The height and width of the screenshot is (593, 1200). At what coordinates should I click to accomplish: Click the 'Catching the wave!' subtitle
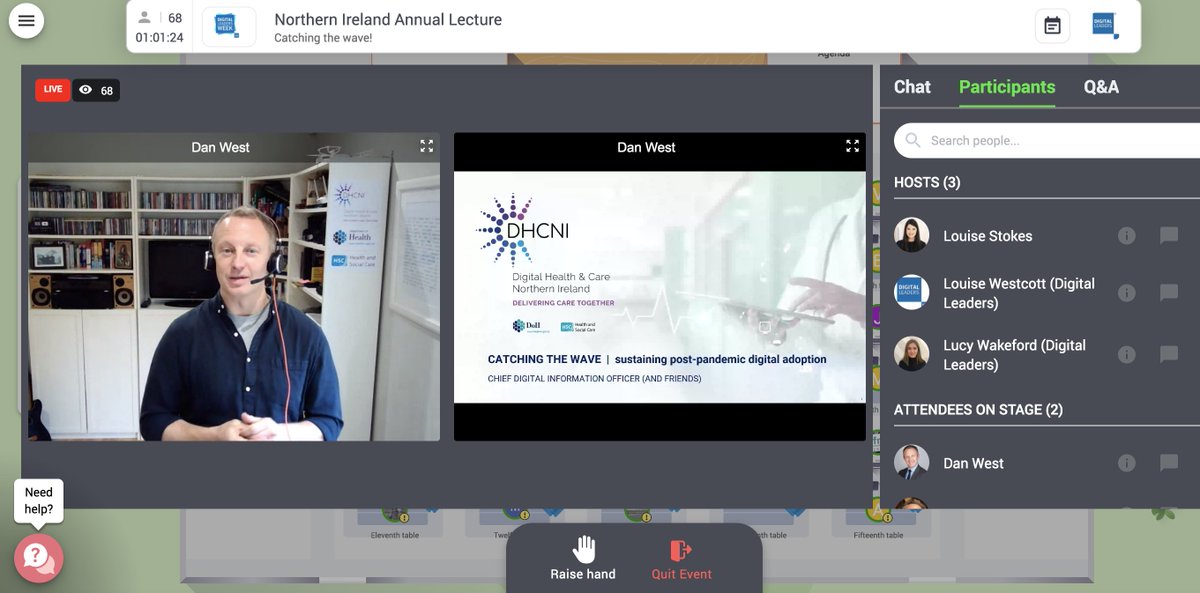tap(323, 39)
